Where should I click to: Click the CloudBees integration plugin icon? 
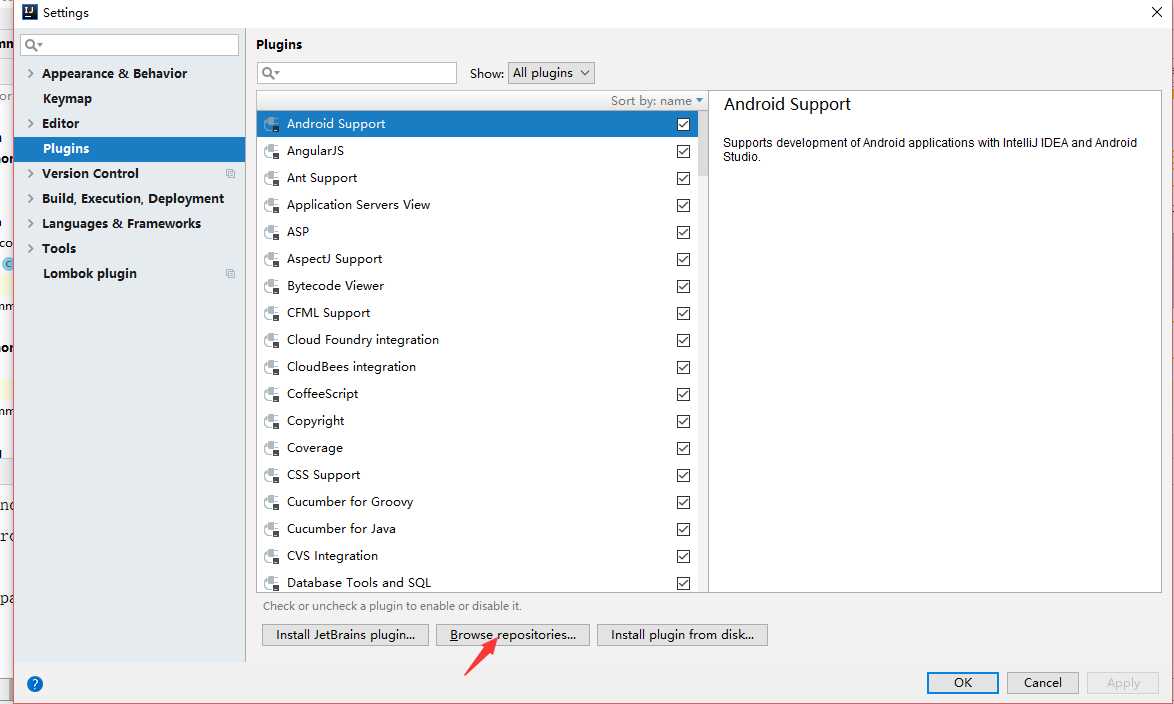pos(273,367)
